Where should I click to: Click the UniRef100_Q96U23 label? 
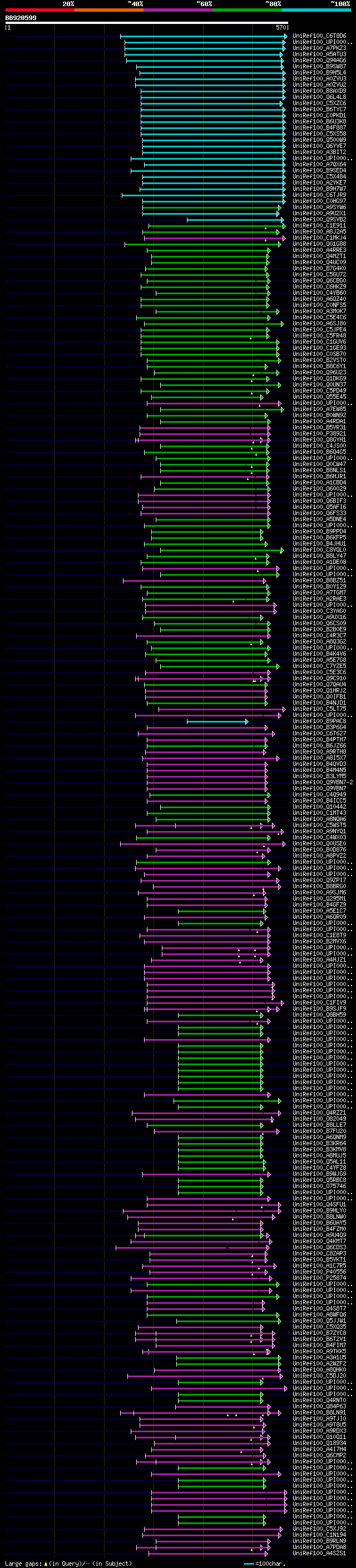coord(319,373)
